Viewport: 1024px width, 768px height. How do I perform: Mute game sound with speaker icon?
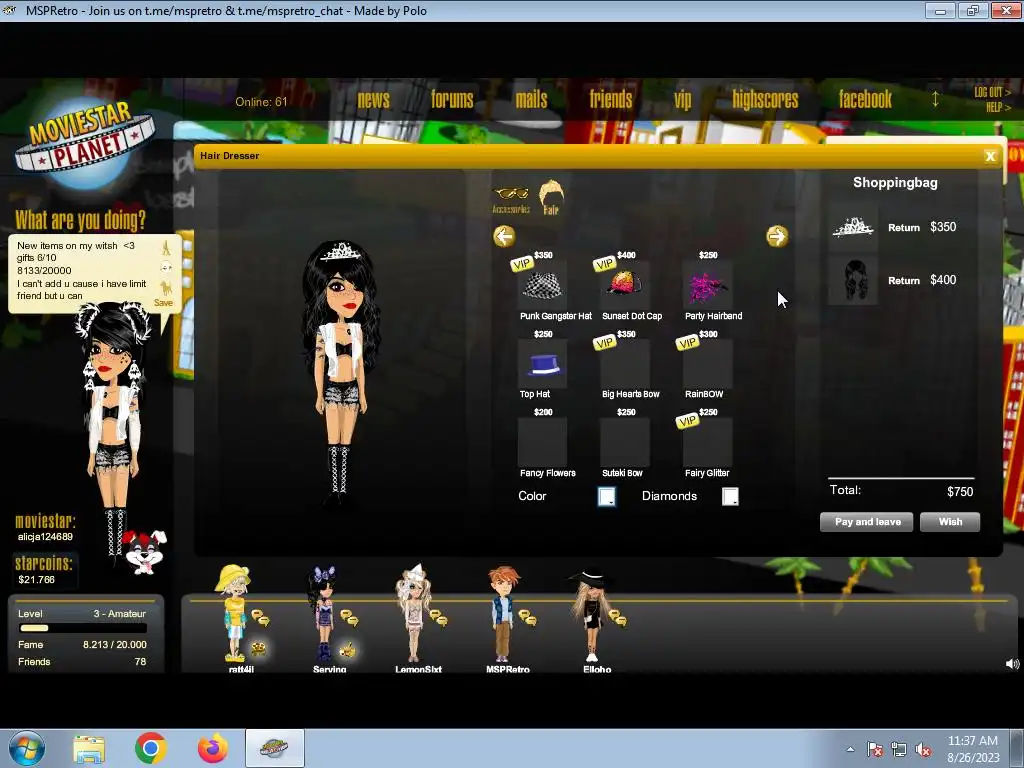1012,664
